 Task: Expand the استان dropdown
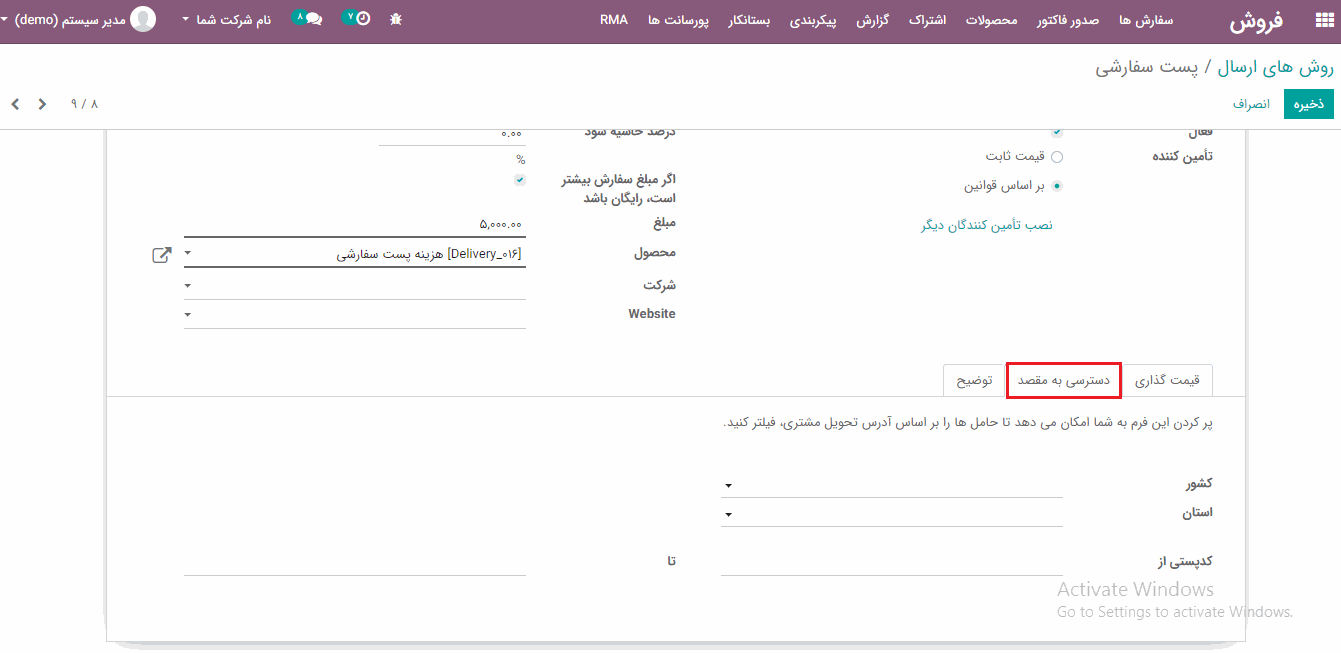[891, 514]
